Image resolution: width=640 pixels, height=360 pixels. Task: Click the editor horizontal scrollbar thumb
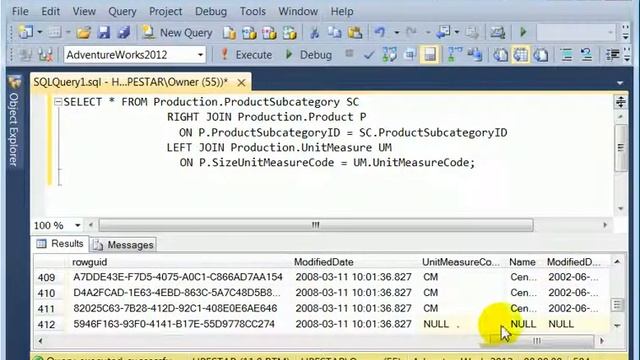pyautogui.click(x=316, y=225)
